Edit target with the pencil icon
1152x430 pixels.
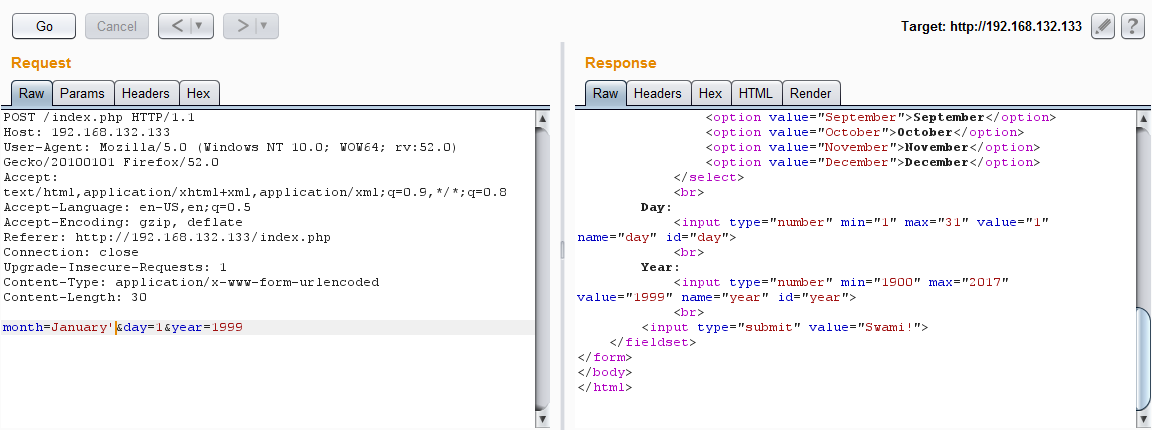point(1103,26)
